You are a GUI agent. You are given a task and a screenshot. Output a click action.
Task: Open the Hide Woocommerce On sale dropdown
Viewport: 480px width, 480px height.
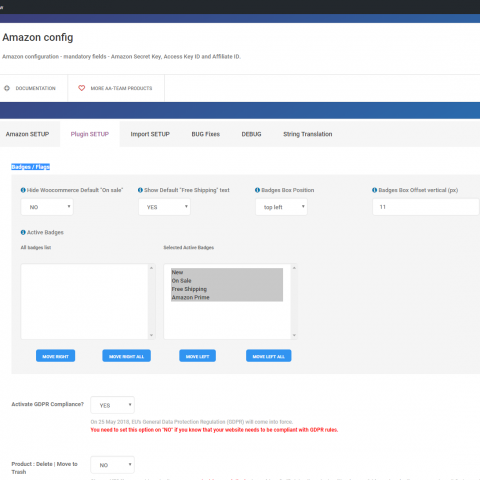[47, 207]
